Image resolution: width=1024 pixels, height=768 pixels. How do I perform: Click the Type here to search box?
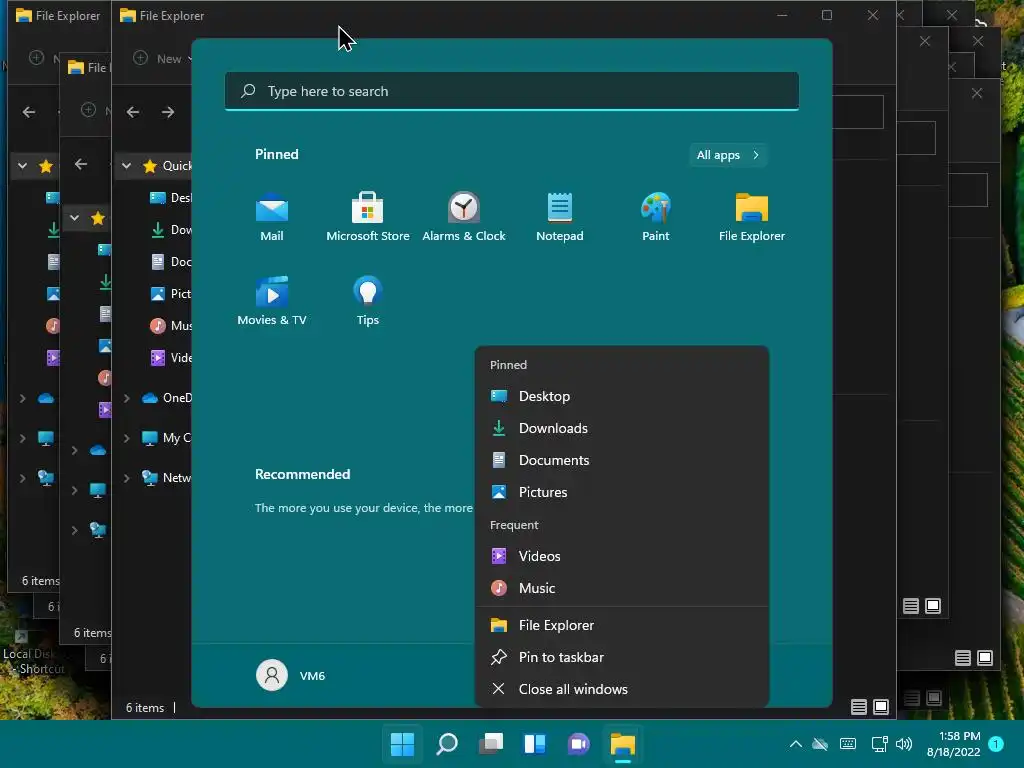click(x=512, y=91)
